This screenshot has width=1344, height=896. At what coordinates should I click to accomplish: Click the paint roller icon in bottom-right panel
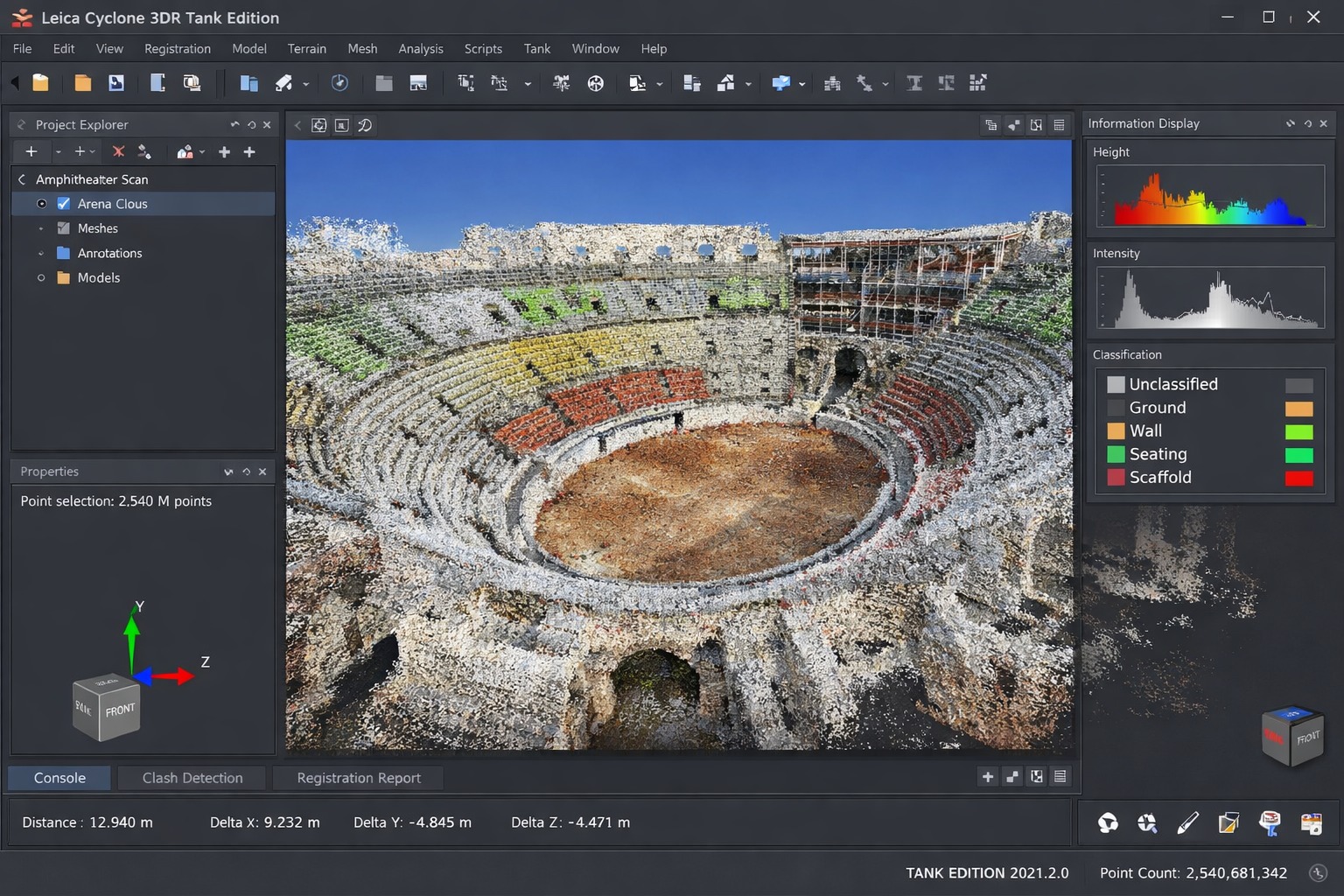pos(1269,822)
